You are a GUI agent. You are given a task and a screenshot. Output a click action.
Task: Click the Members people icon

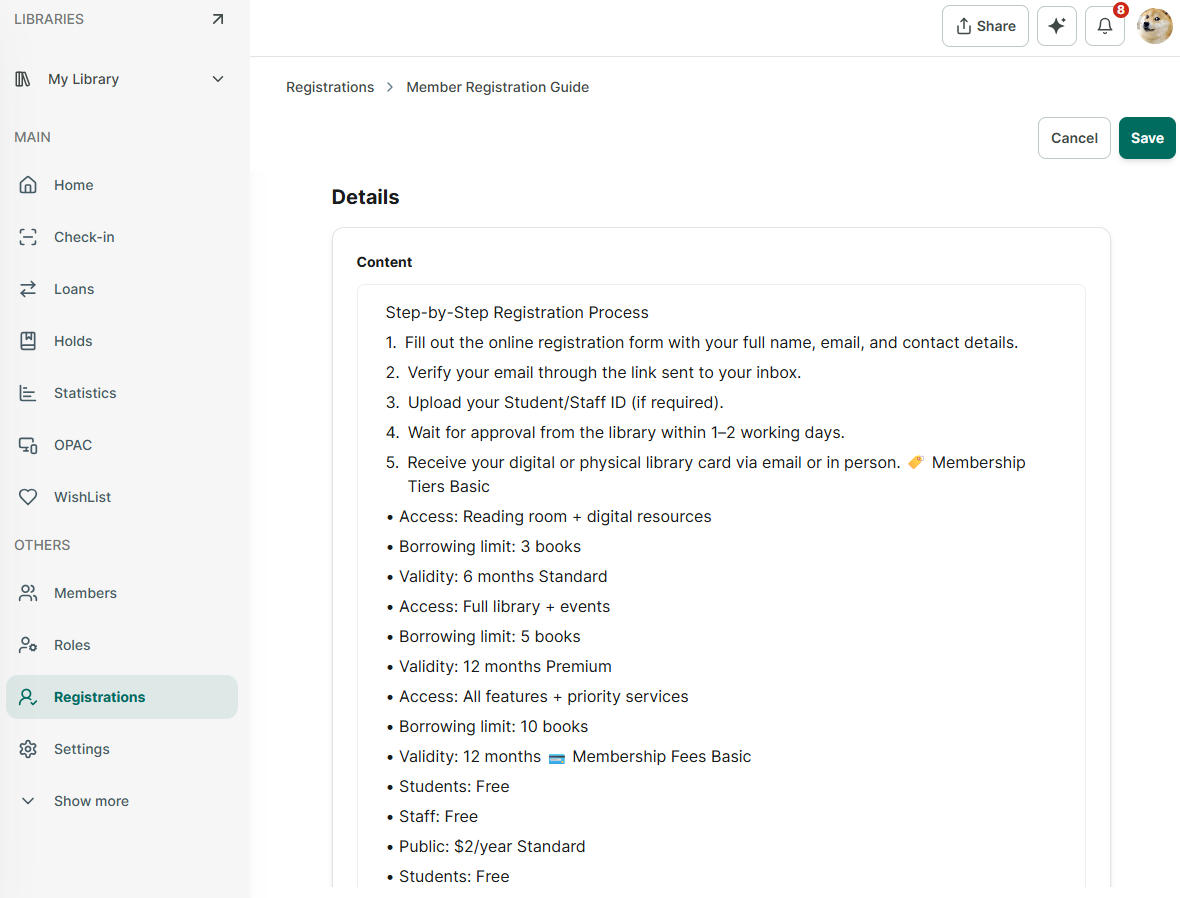tap(28, 593)
